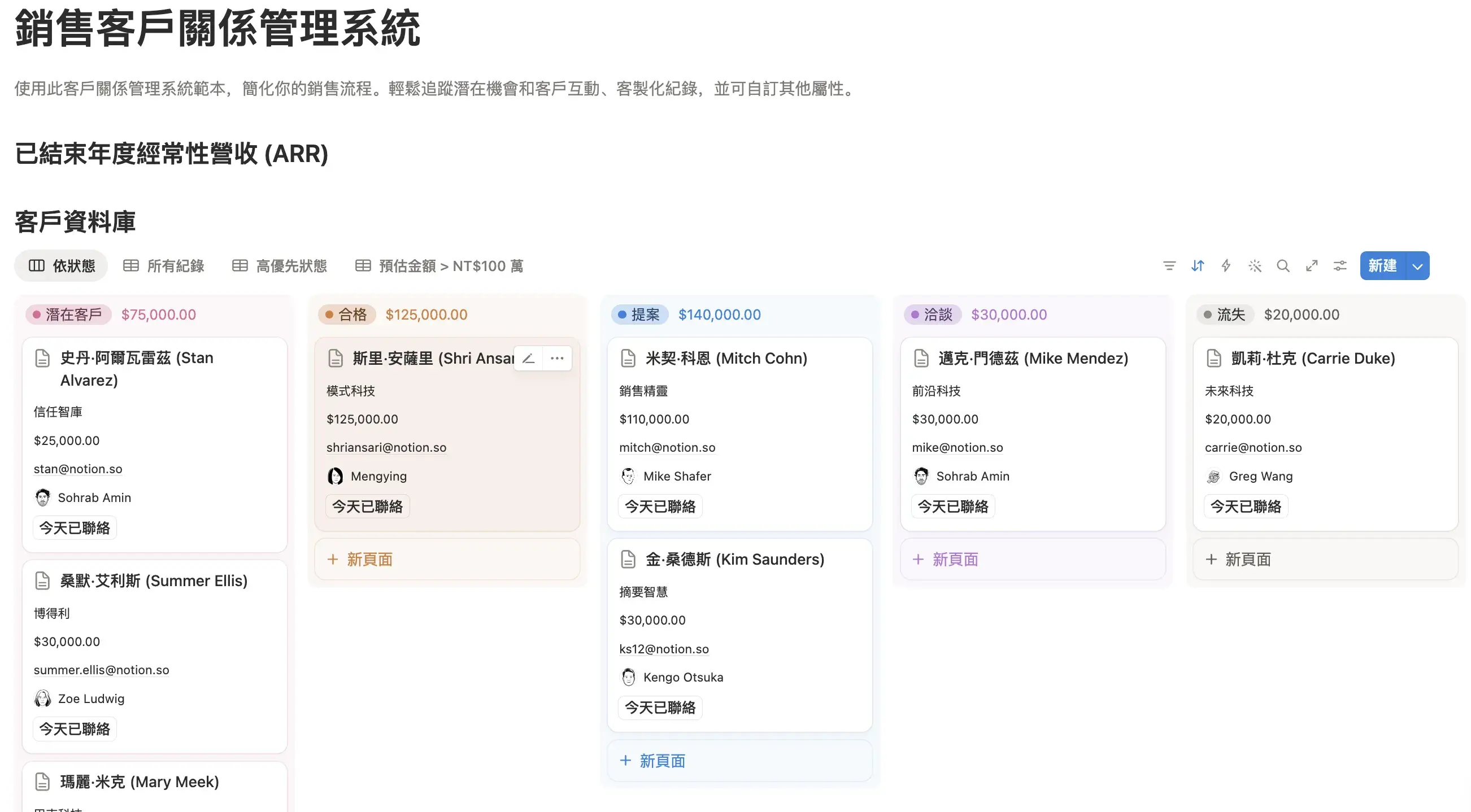Expand database using the diagonal arrows icon
1471x812 pixels.
[1312, 266]
